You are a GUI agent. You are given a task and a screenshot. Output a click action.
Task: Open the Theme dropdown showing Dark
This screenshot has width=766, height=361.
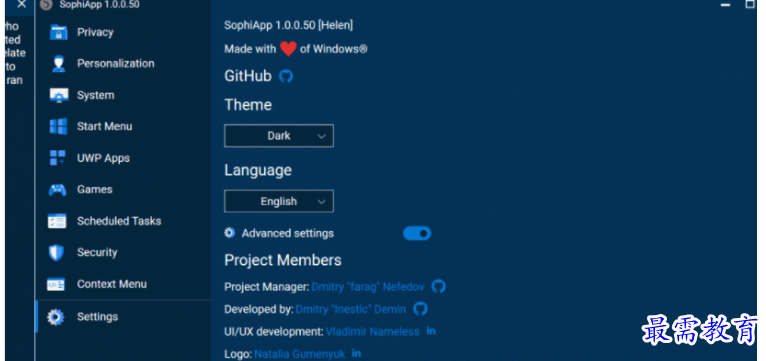coord(279,136)
